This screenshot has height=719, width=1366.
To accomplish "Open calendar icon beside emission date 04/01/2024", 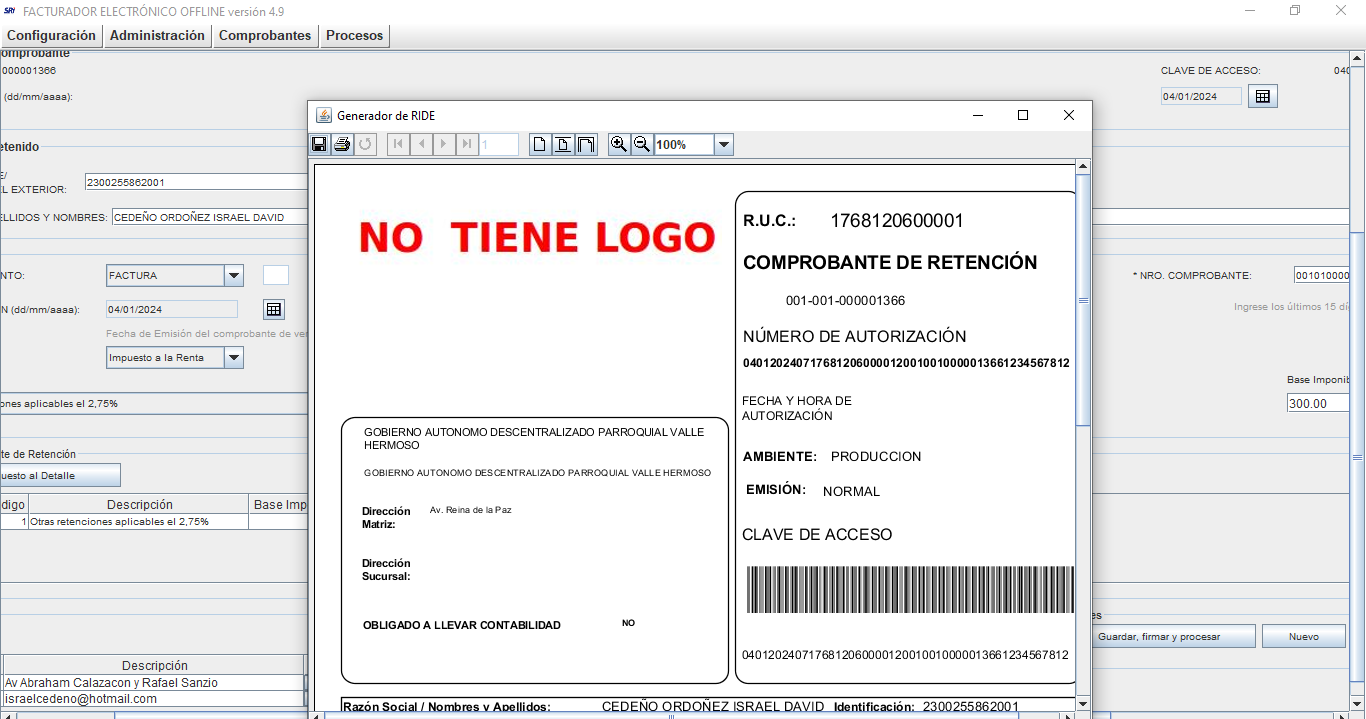I will (x=274, y=309).
